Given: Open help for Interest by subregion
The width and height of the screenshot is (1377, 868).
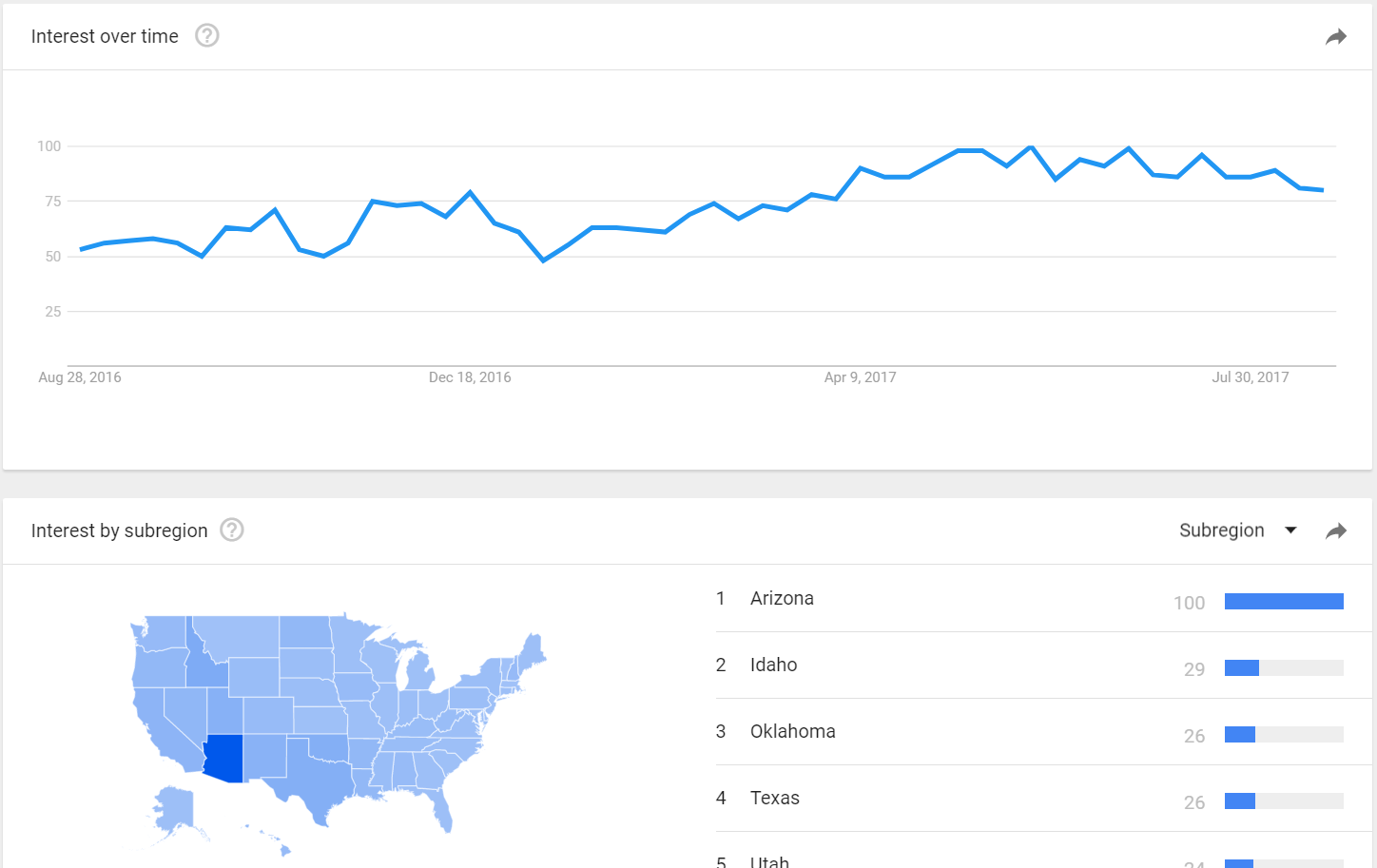Looking at the screenshot, I should (232, 530).
